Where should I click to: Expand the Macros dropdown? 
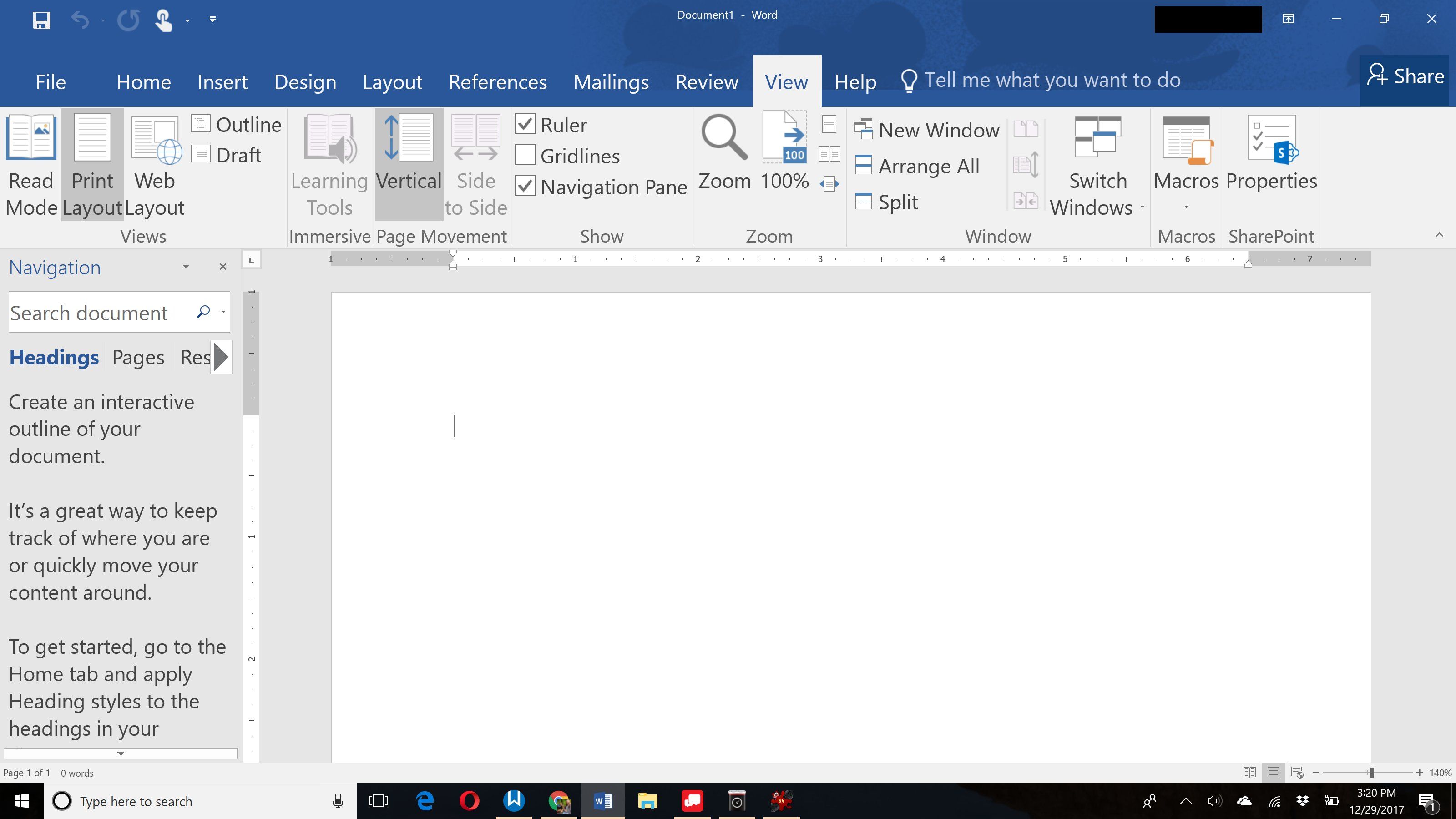coord(1186,207)
